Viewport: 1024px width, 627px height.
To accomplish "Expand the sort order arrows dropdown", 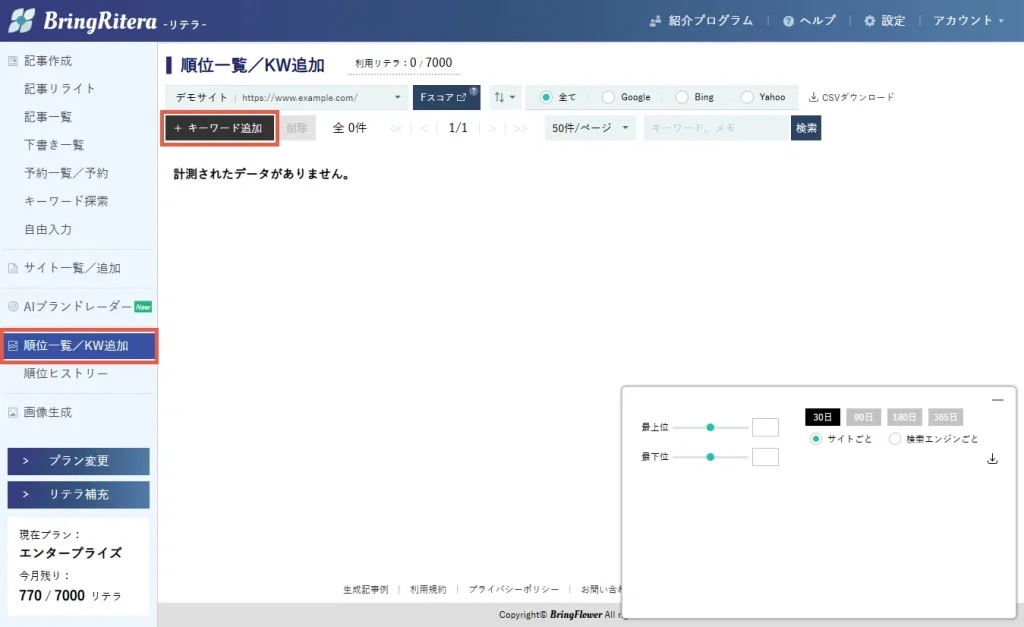I will [506, 97].
